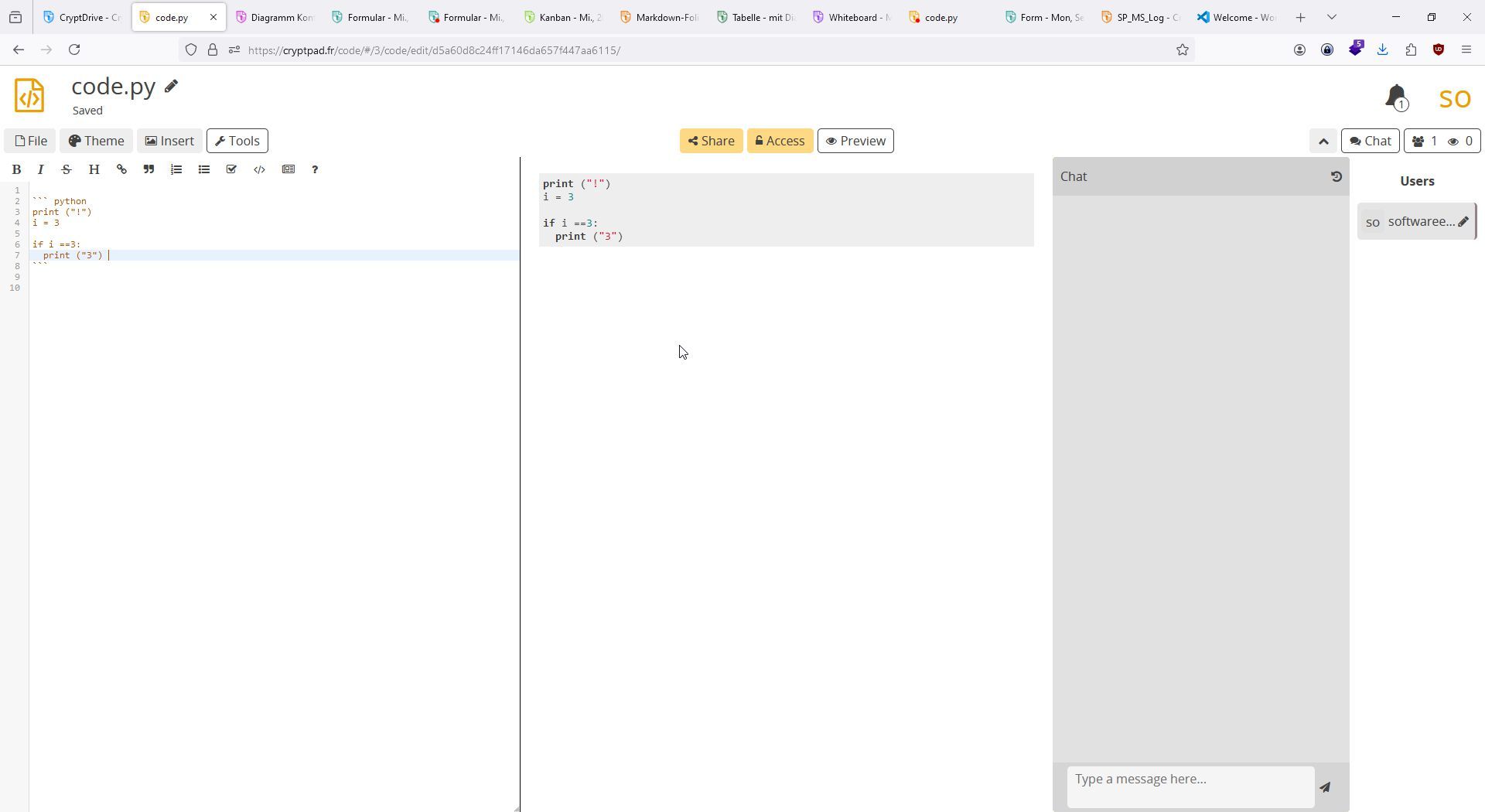Insert a link via chain icon
Image resolution: width=1485 pixels, height=812 pixels.
point(121,169)
